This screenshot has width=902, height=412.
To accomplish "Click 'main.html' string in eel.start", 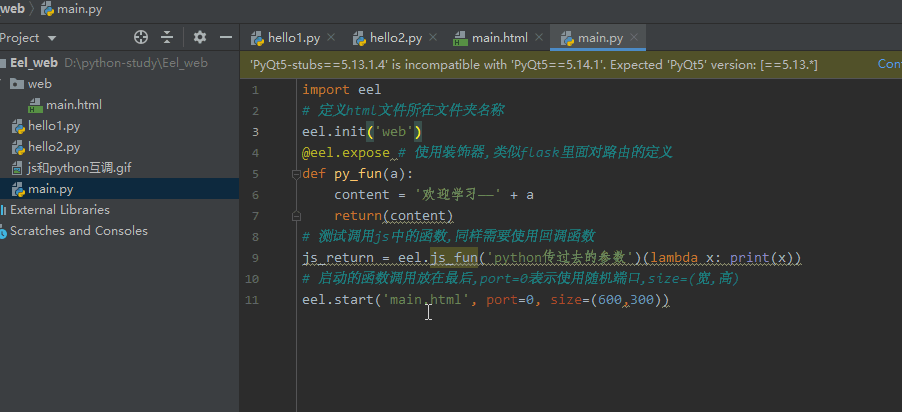I will (426, 300).
